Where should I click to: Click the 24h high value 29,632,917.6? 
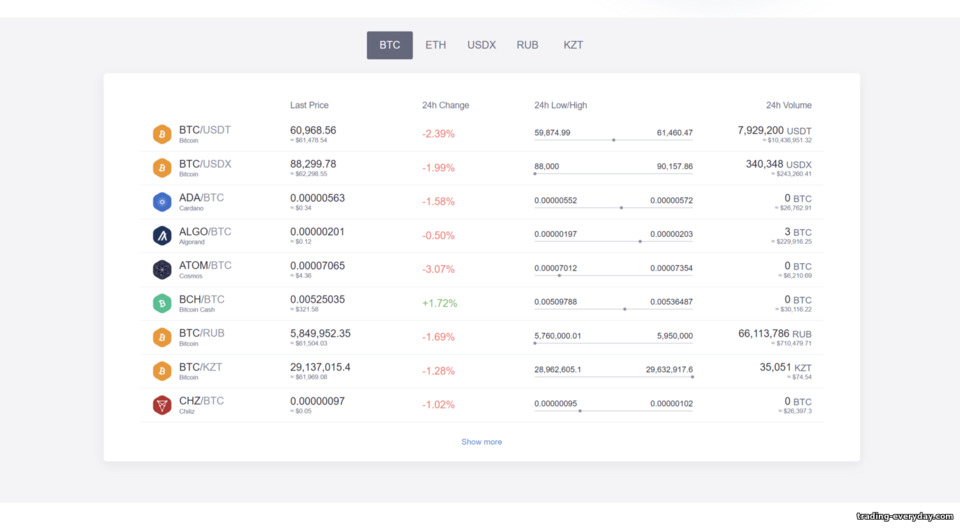tap(669, 369)
